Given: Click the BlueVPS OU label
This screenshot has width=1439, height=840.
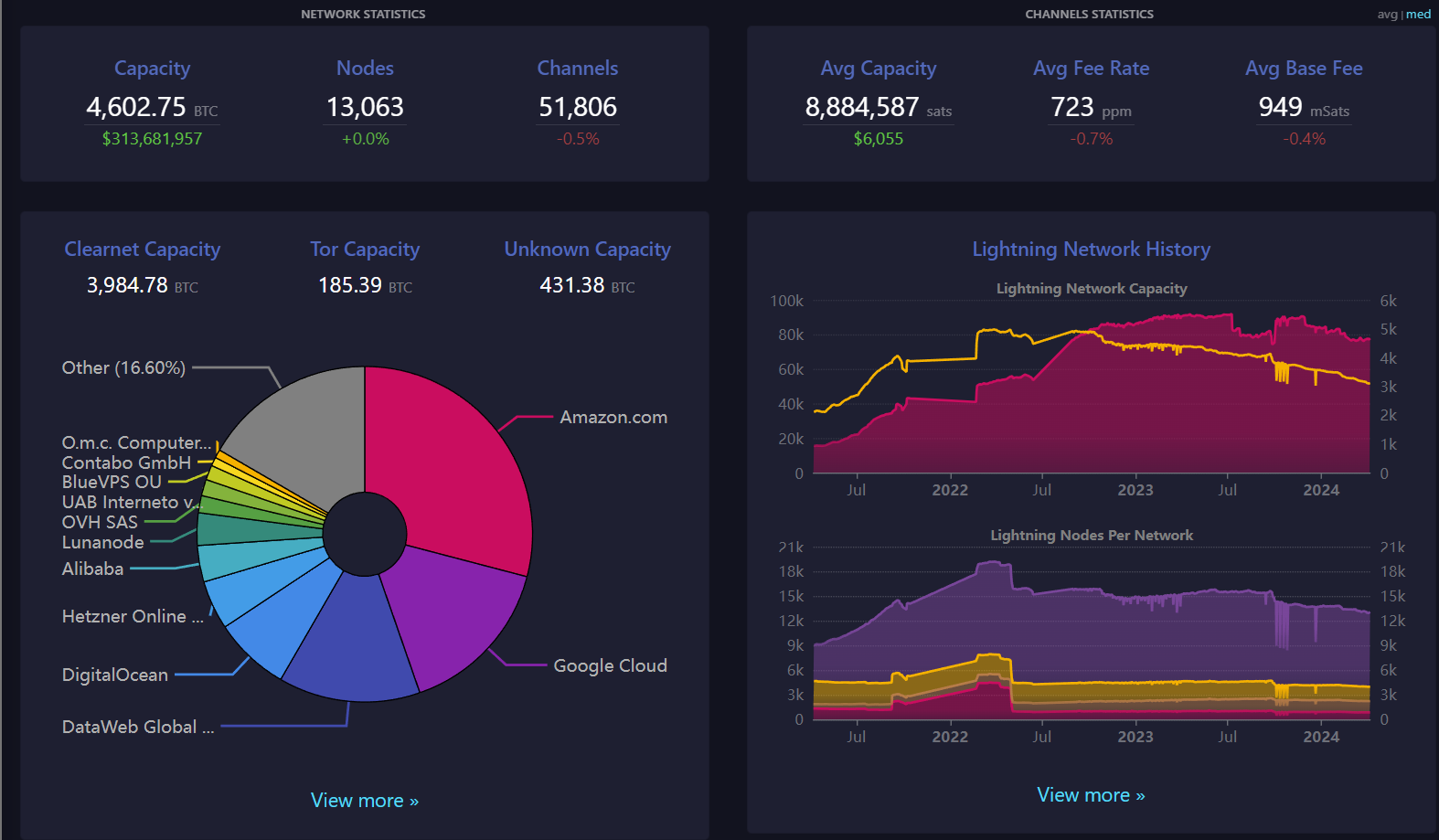Looking at the screenshot, I should tap(112, 483).
